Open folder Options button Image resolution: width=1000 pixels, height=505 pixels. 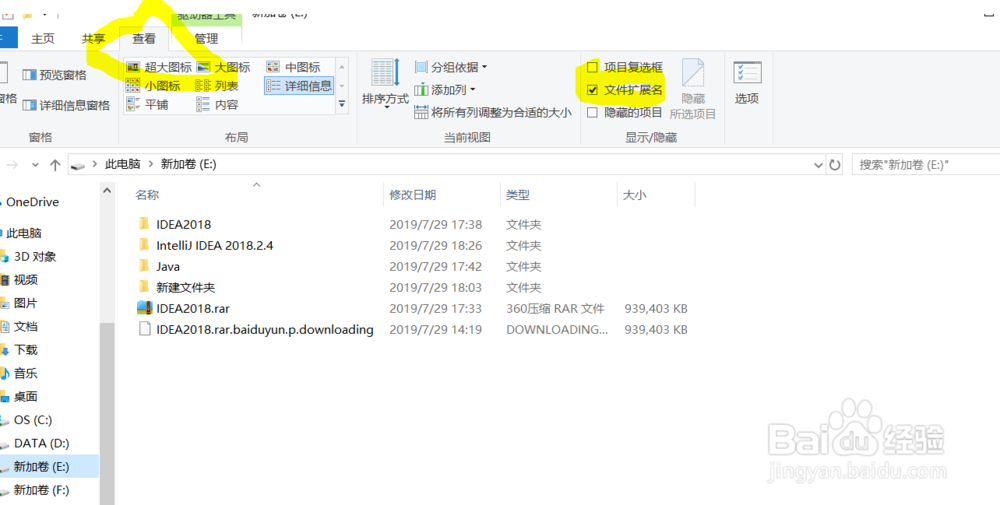[x=747, y=83]
